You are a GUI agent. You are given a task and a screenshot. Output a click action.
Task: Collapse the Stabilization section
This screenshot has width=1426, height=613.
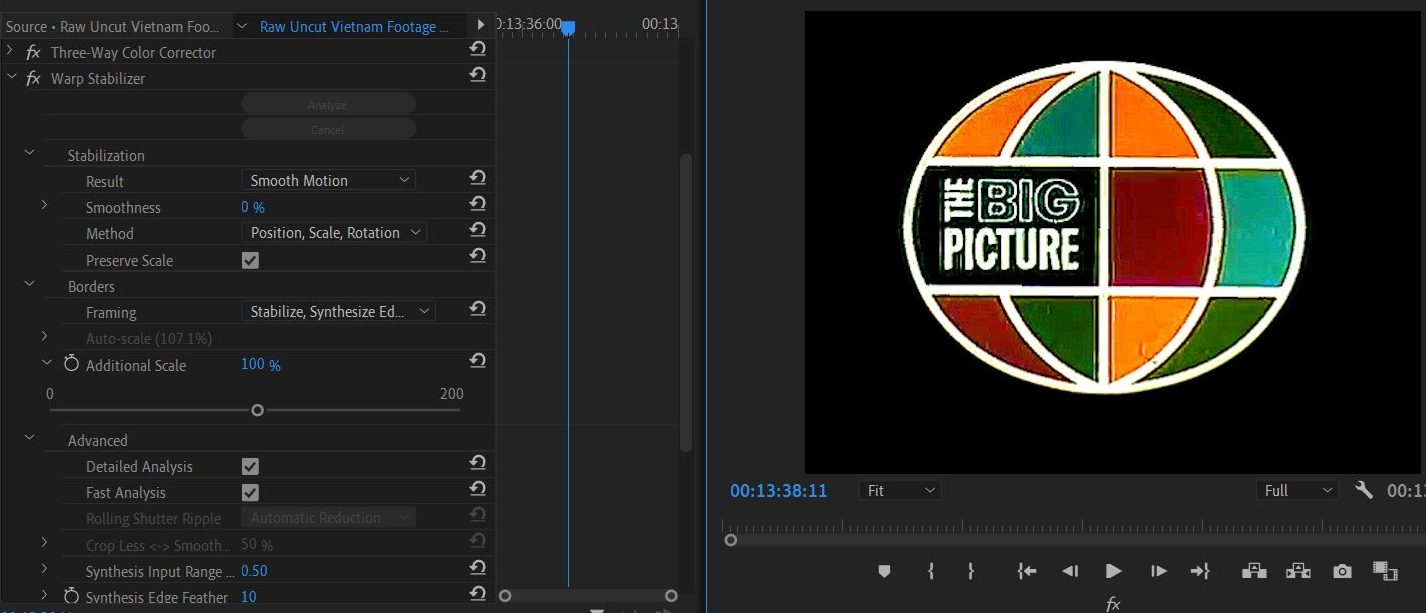click(x=29, y=153)
